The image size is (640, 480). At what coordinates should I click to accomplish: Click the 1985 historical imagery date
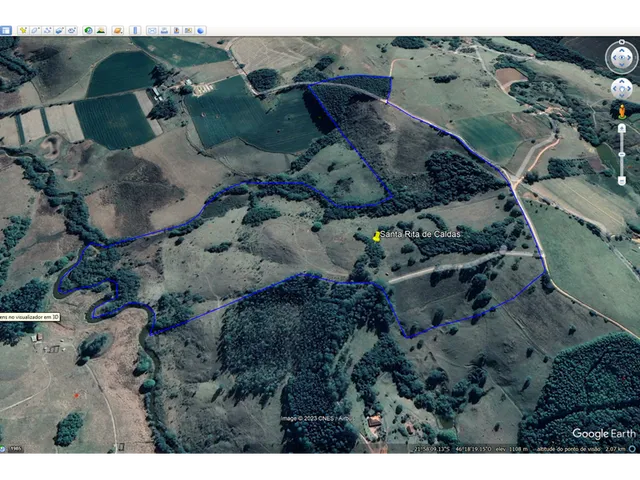(16, 449)
